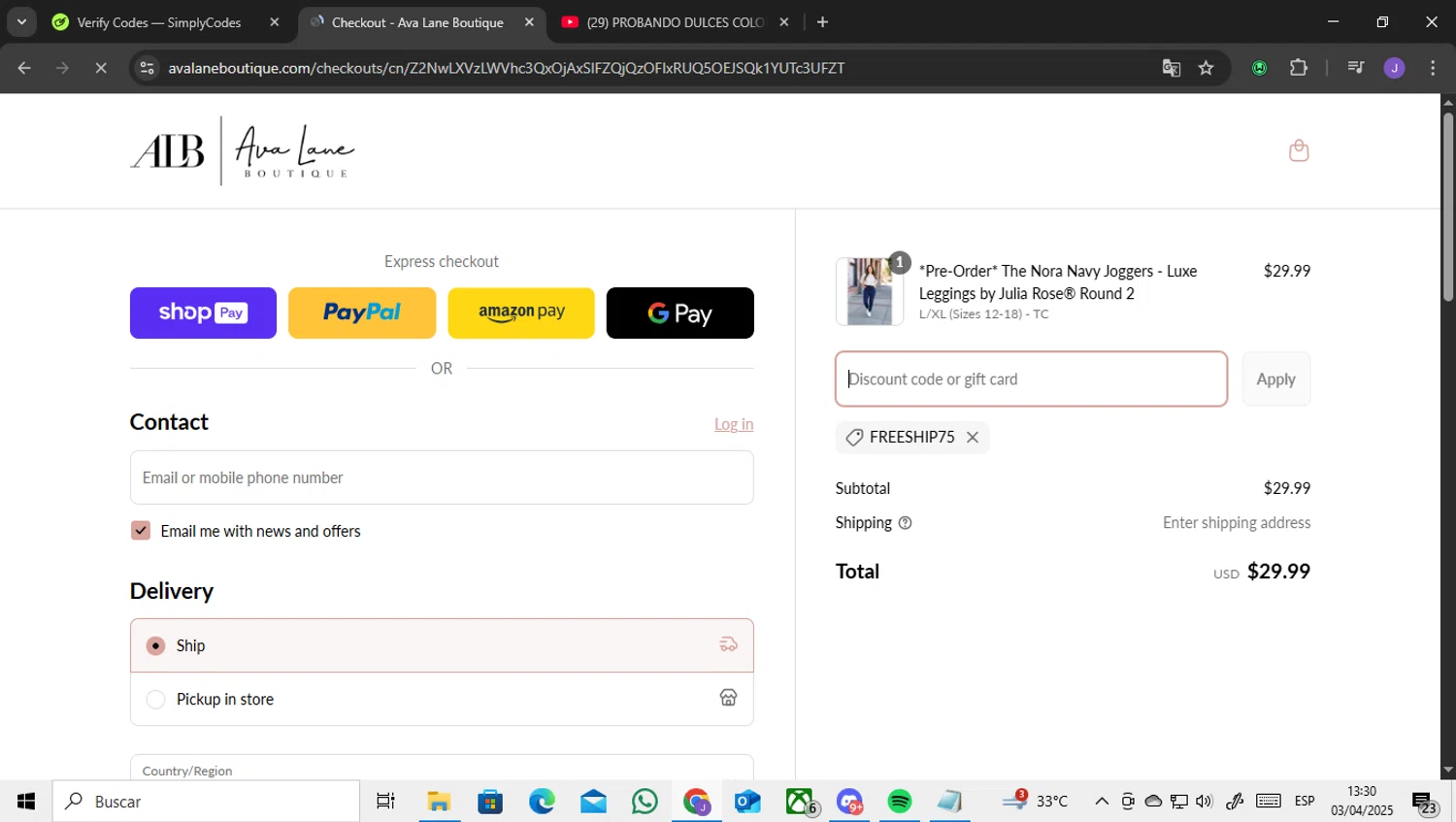Open the Nora Navy Joggers product thumbnail
This screenshot has height=822, width=1456.
870,291
